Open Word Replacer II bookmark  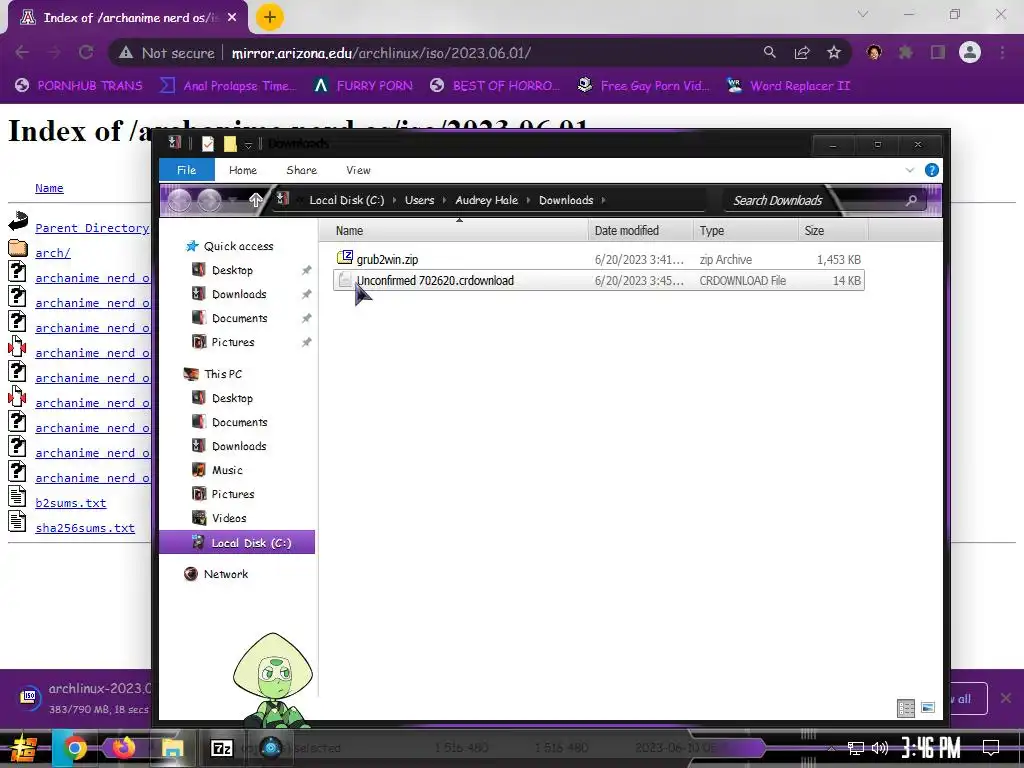coord(788,86)
